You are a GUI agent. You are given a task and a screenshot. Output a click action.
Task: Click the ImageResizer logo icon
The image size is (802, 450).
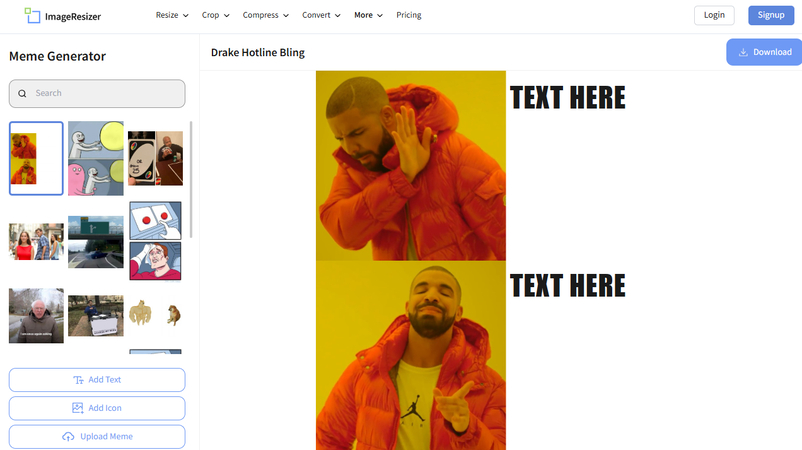(x=32, y=15)
